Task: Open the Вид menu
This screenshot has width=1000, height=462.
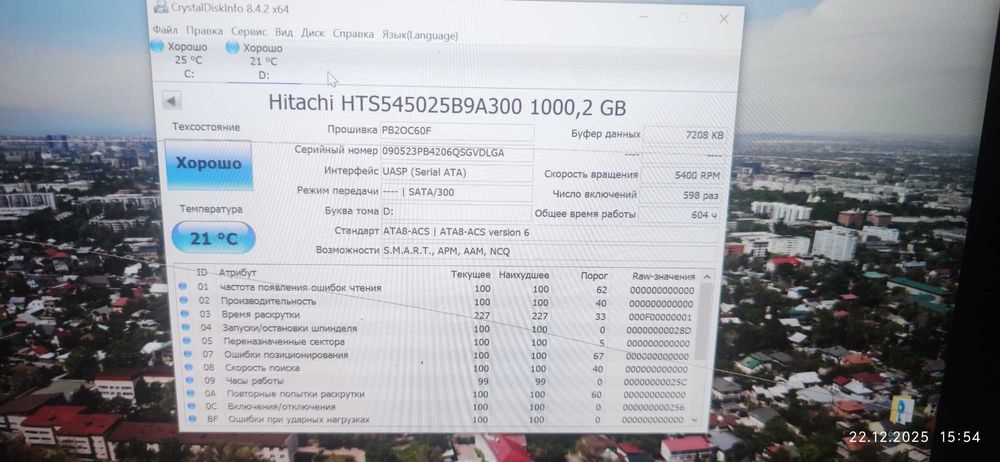Action: (284, 33)
